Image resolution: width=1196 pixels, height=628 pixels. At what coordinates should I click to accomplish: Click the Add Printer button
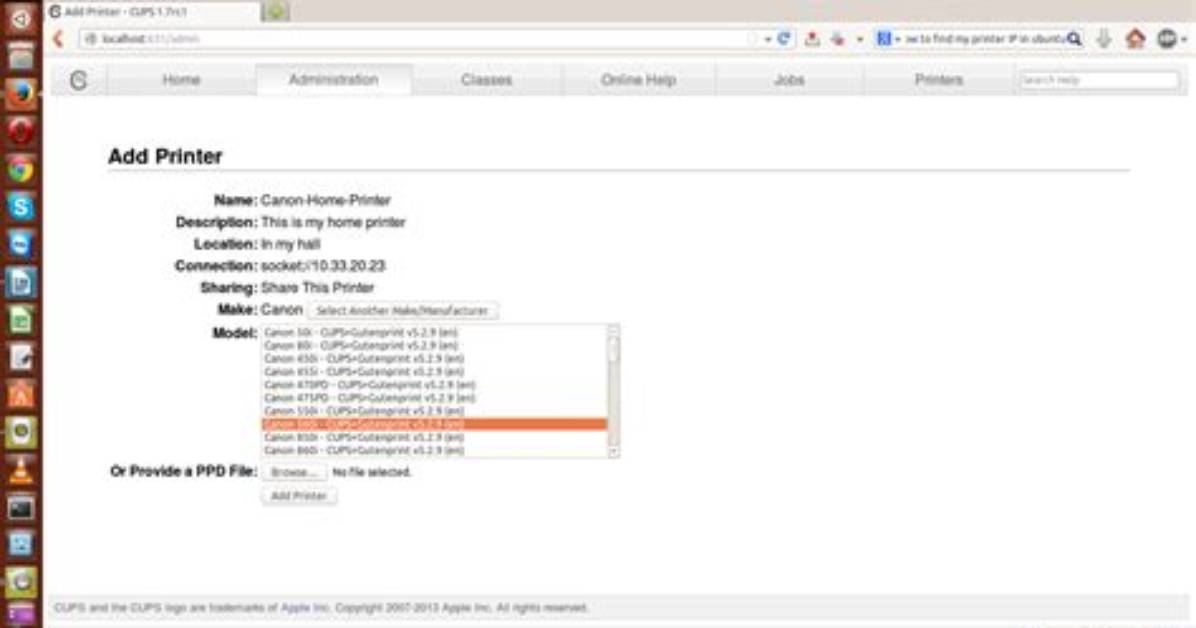coord(299,496)
